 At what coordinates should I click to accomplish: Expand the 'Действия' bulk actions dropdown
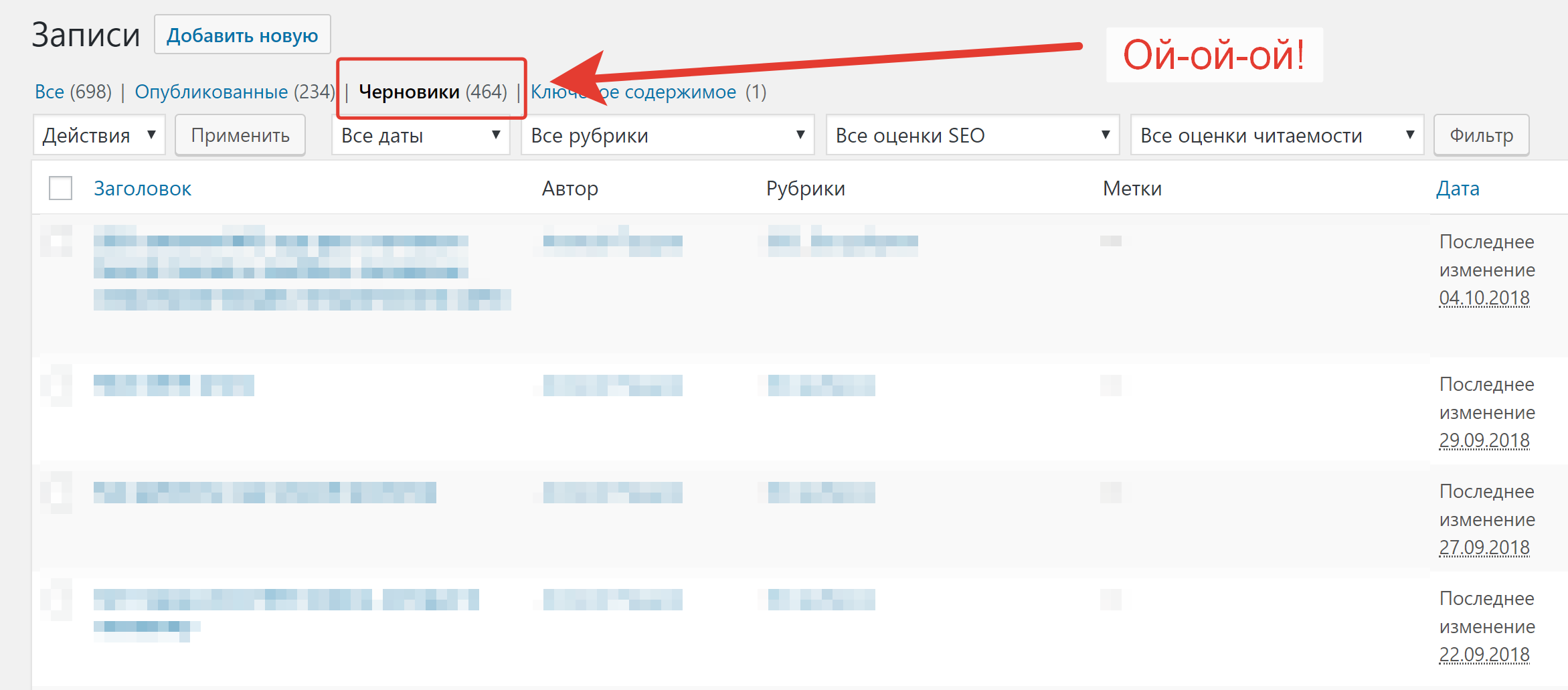[99, 135]
